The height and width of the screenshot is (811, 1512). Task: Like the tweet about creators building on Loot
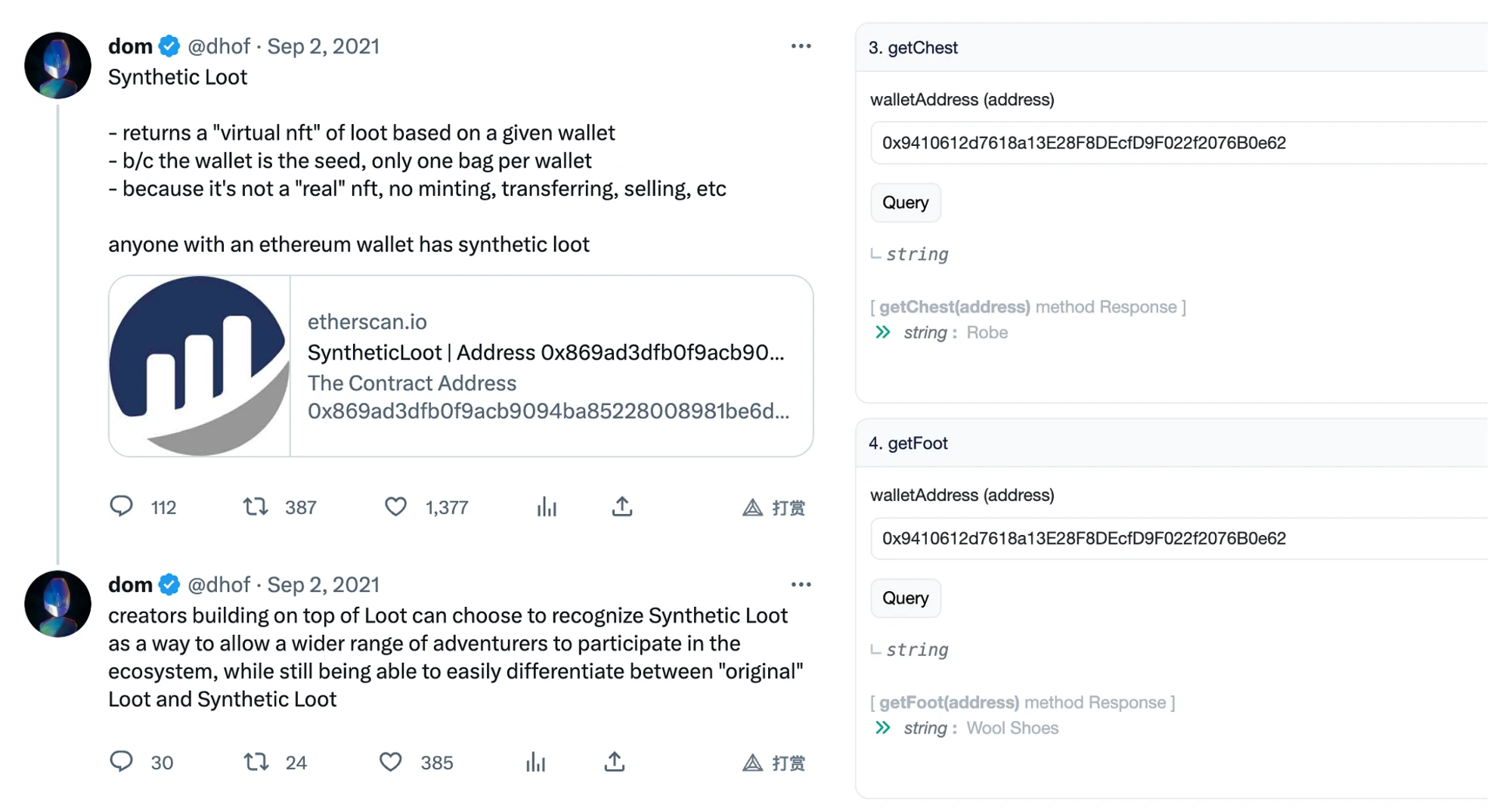[390, 763]
